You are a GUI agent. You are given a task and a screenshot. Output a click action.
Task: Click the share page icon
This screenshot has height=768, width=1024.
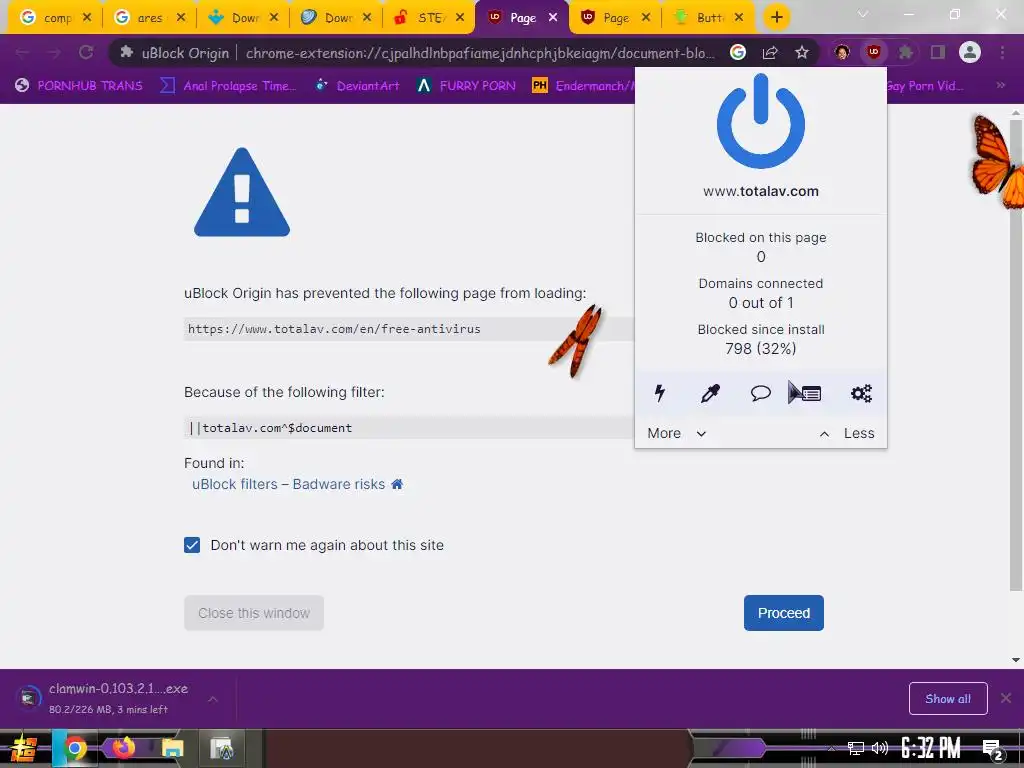tap(770, 53)
